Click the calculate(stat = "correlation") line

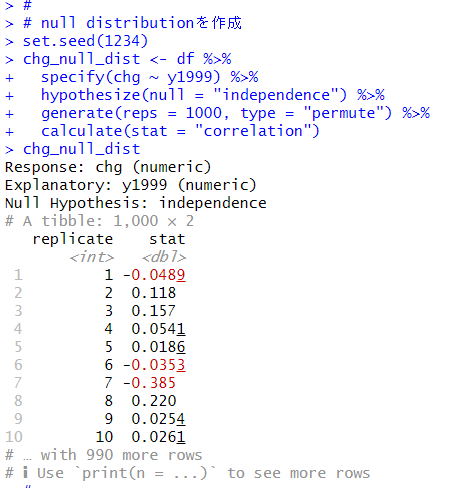coord(180,131)
